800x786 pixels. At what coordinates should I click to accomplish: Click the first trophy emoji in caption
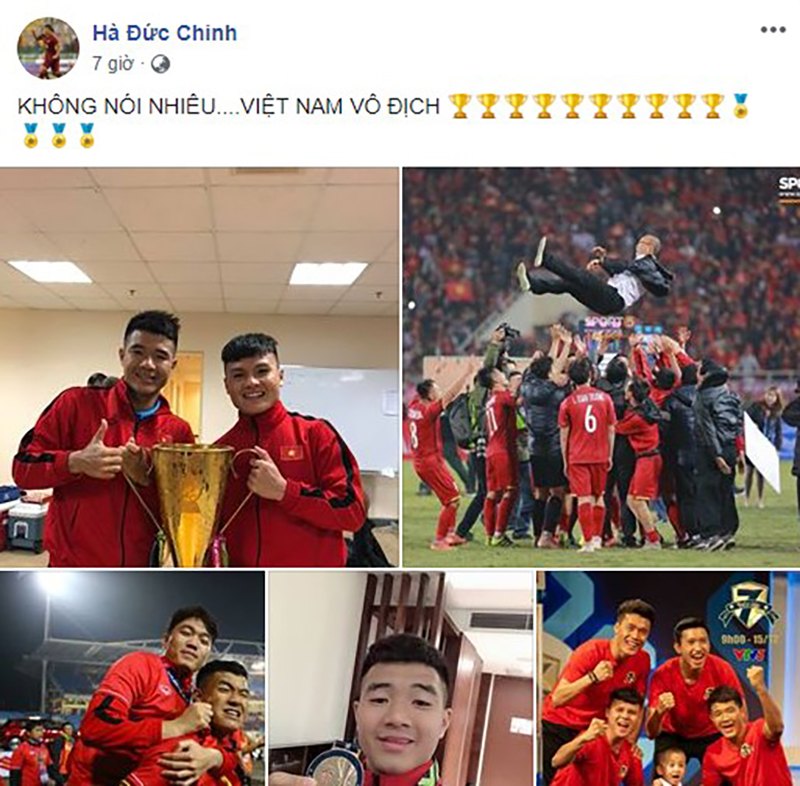point(460,106)
